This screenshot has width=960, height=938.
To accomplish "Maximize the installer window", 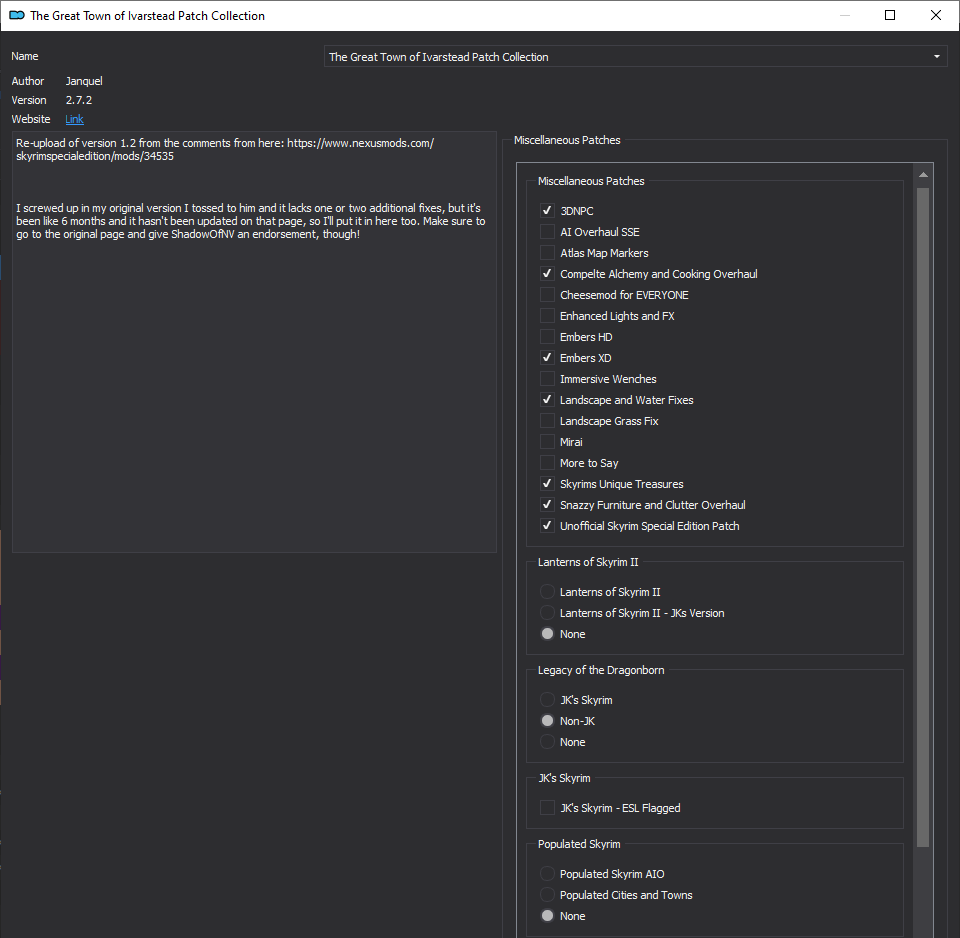I will click(890, 15).
